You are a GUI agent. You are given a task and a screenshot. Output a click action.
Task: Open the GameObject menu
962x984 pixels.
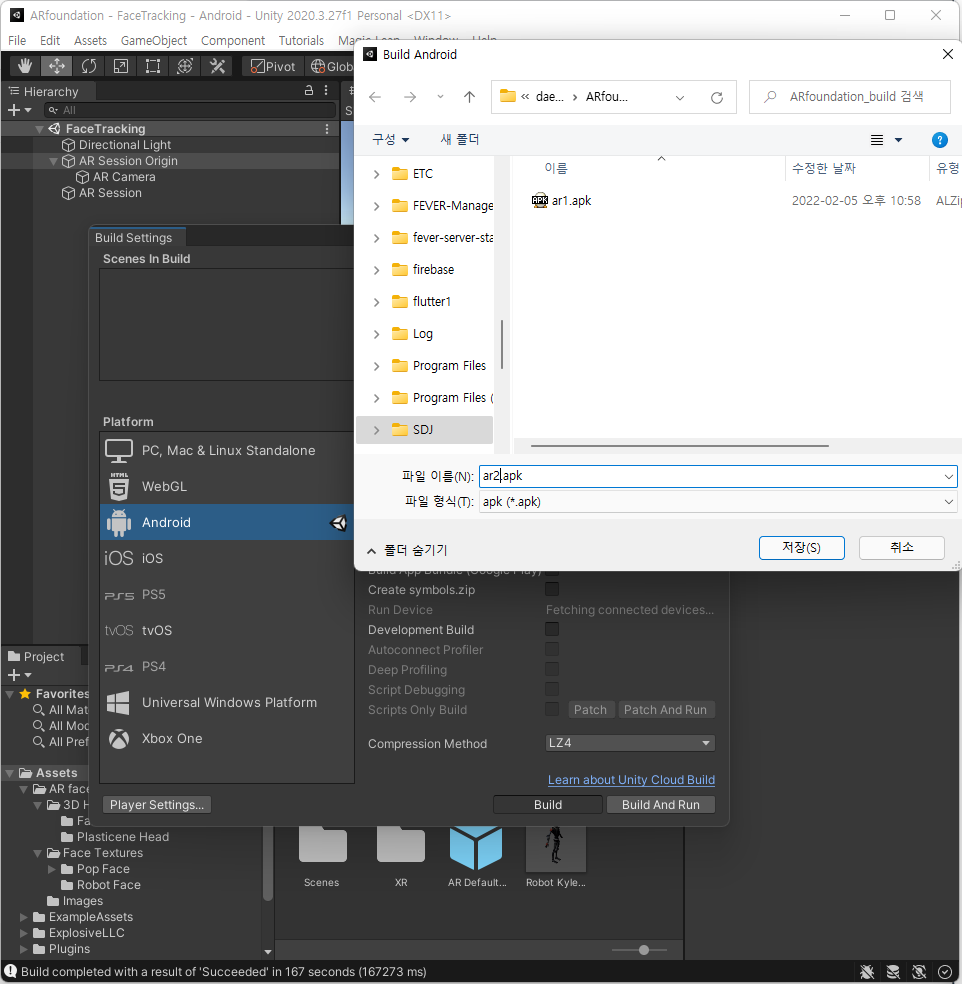coord(154,40)
